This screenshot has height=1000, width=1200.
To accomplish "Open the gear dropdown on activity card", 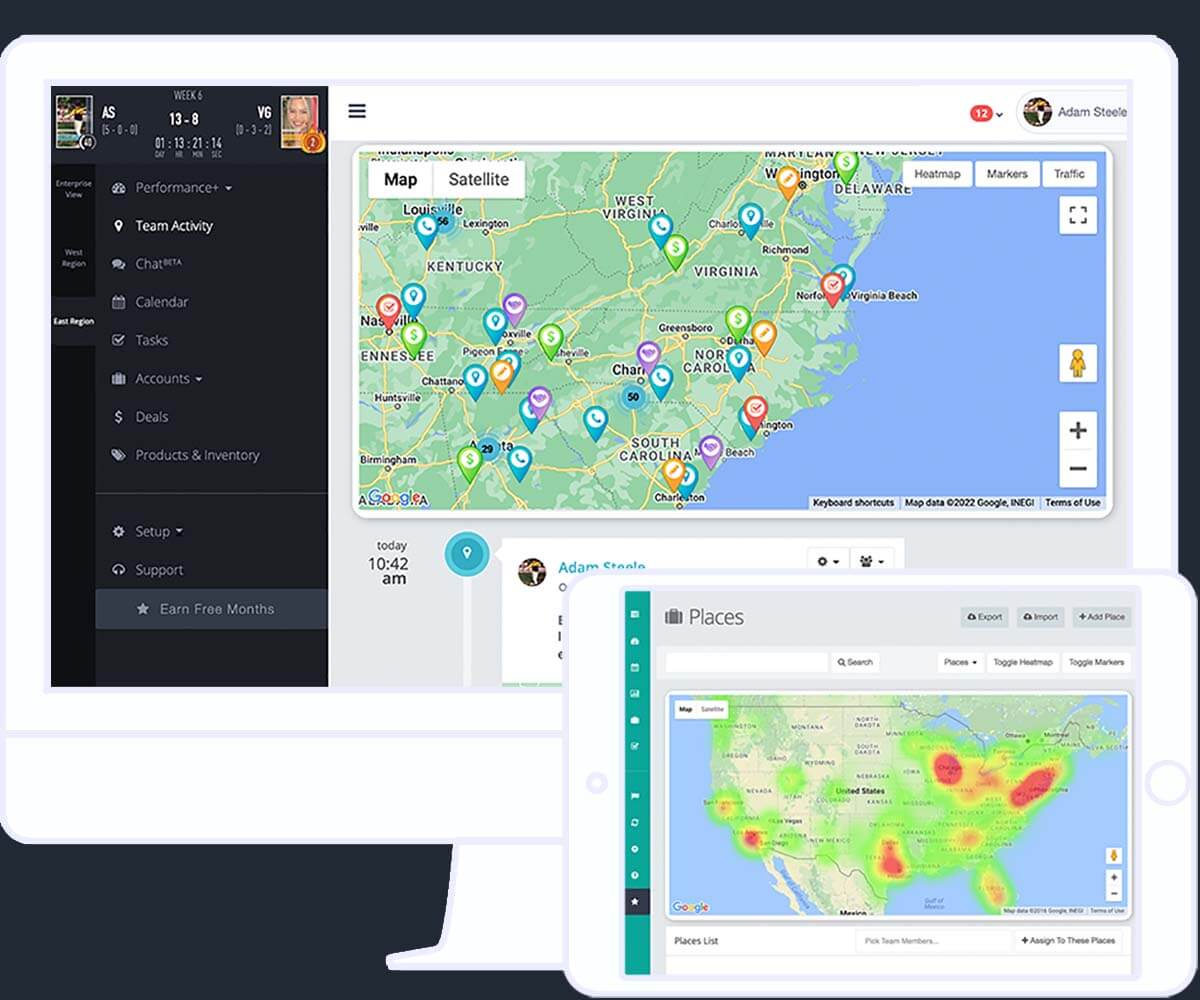I will coord(828,562).
